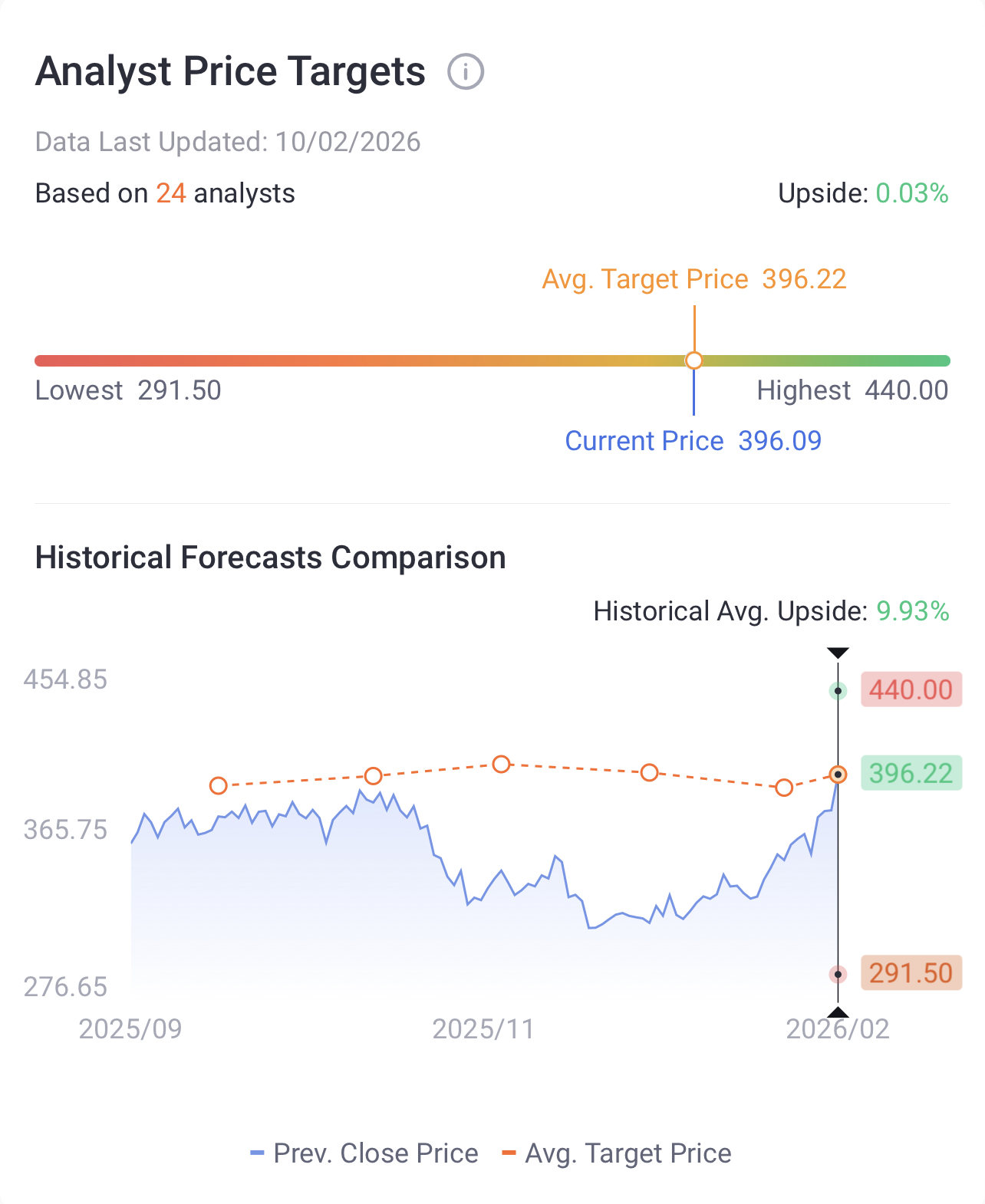Click the green dot at highest target

[838, 691]
